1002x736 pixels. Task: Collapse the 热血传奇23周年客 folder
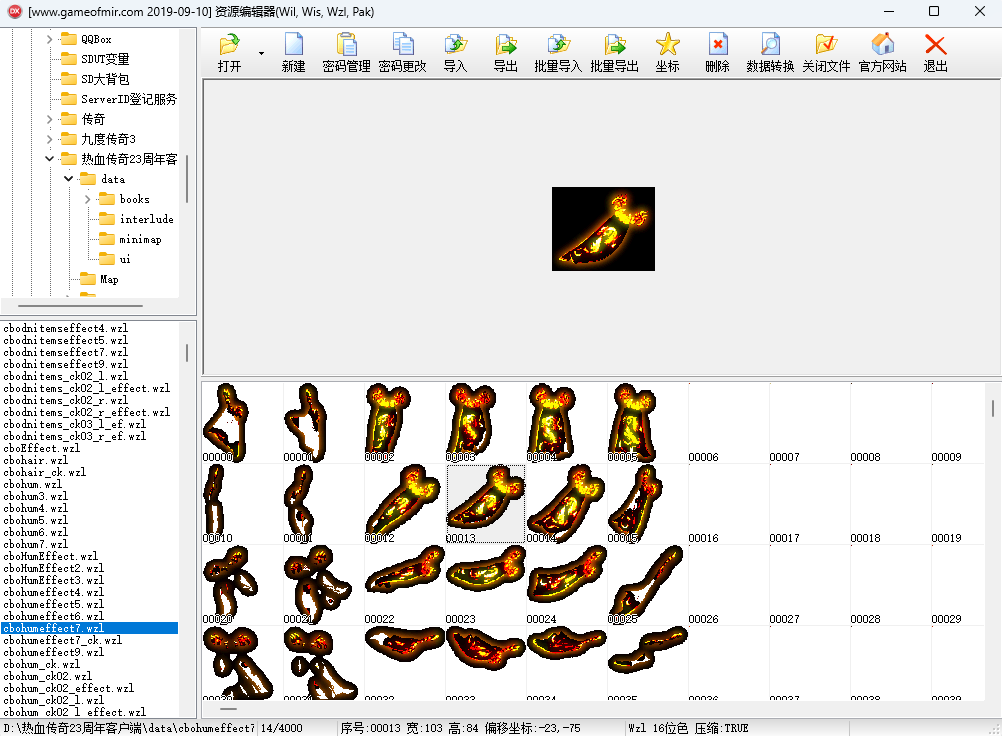click(49, 159)
